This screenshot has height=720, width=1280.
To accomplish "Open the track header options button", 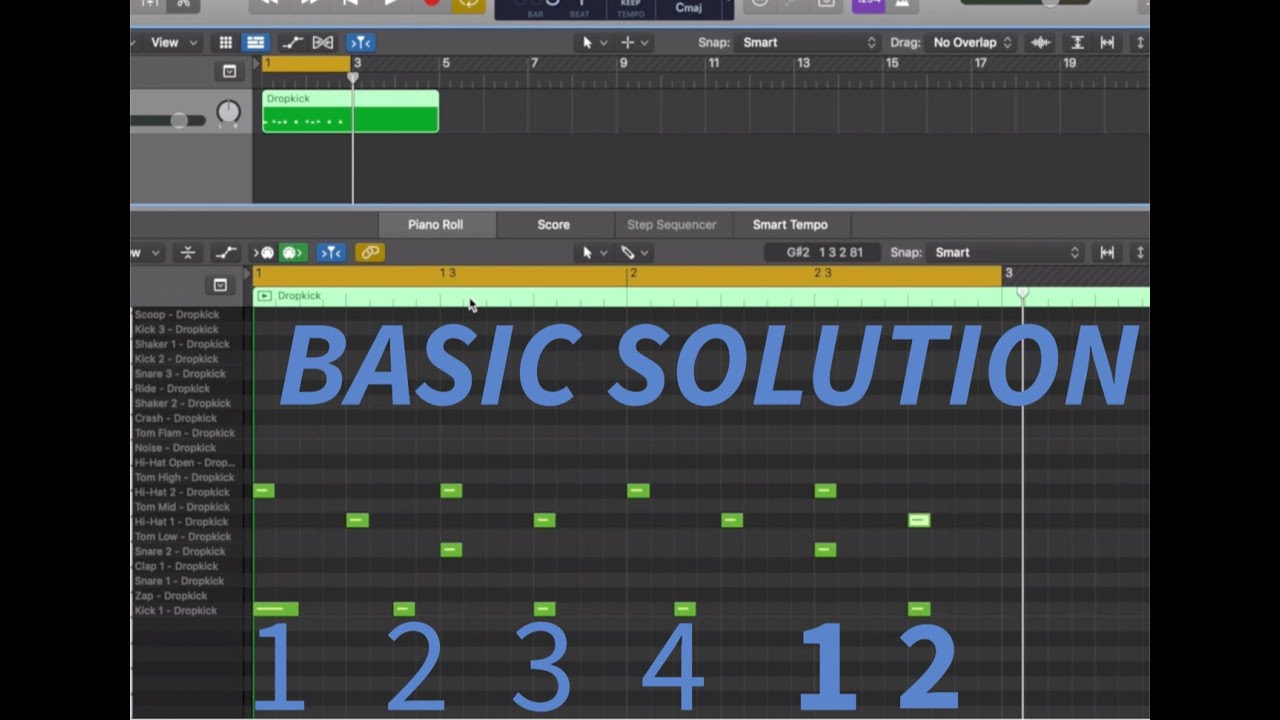I will (x=229, y=72).
